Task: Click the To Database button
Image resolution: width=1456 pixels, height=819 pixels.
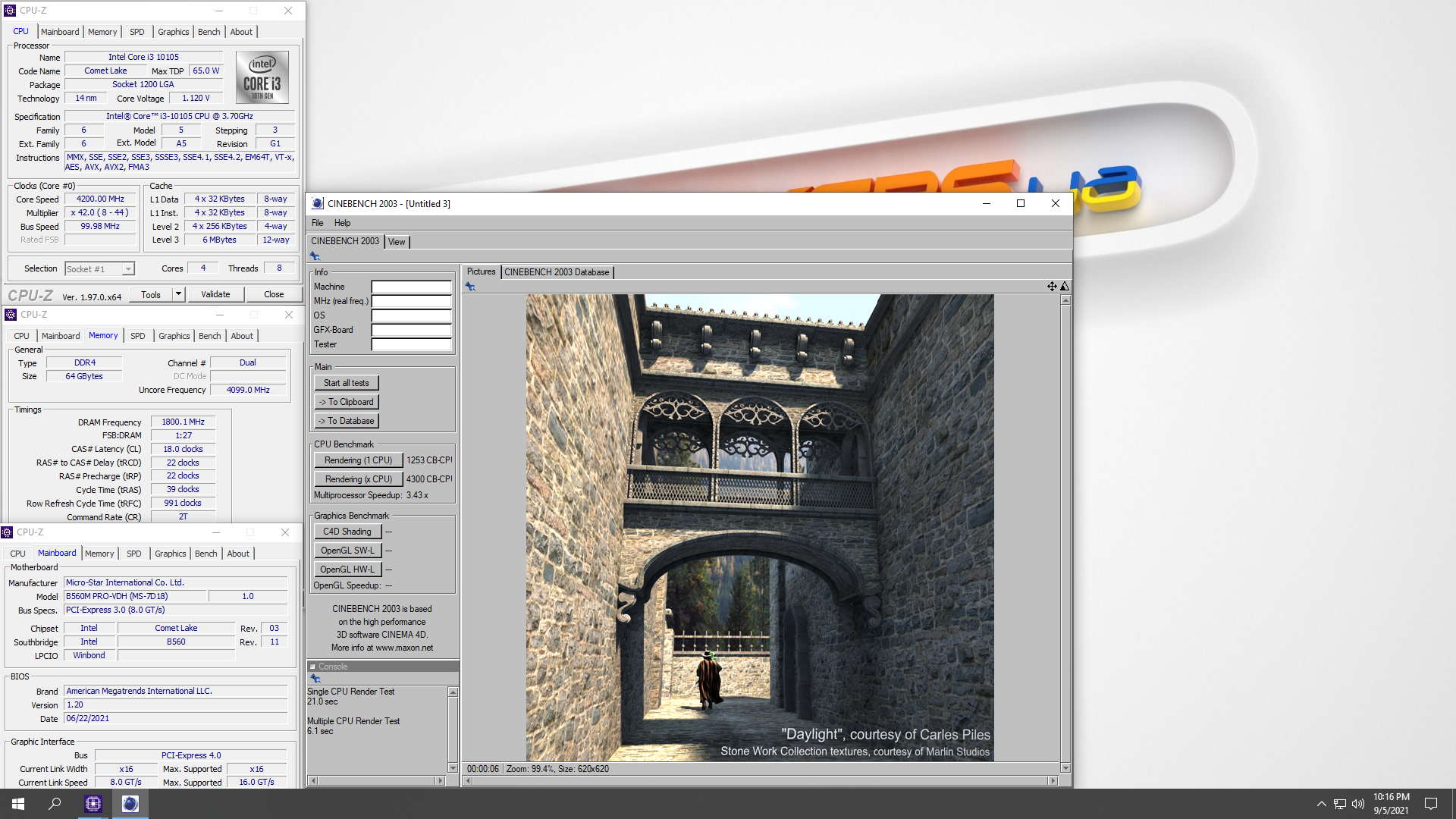Action: pyautogui.click(x=347, y=421)
